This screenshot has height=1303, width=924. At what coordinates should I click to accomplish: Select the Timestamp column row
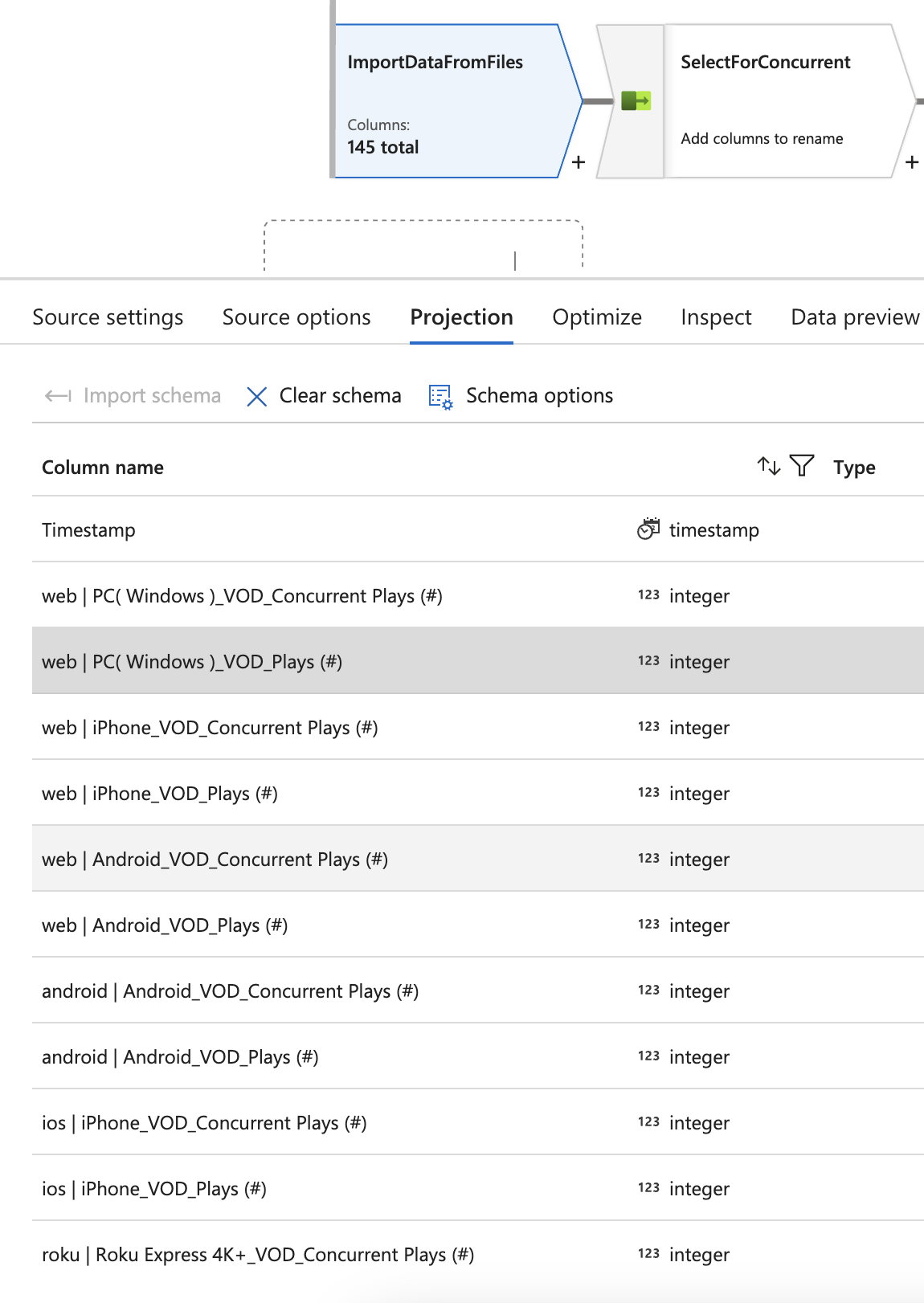(478, 529)
